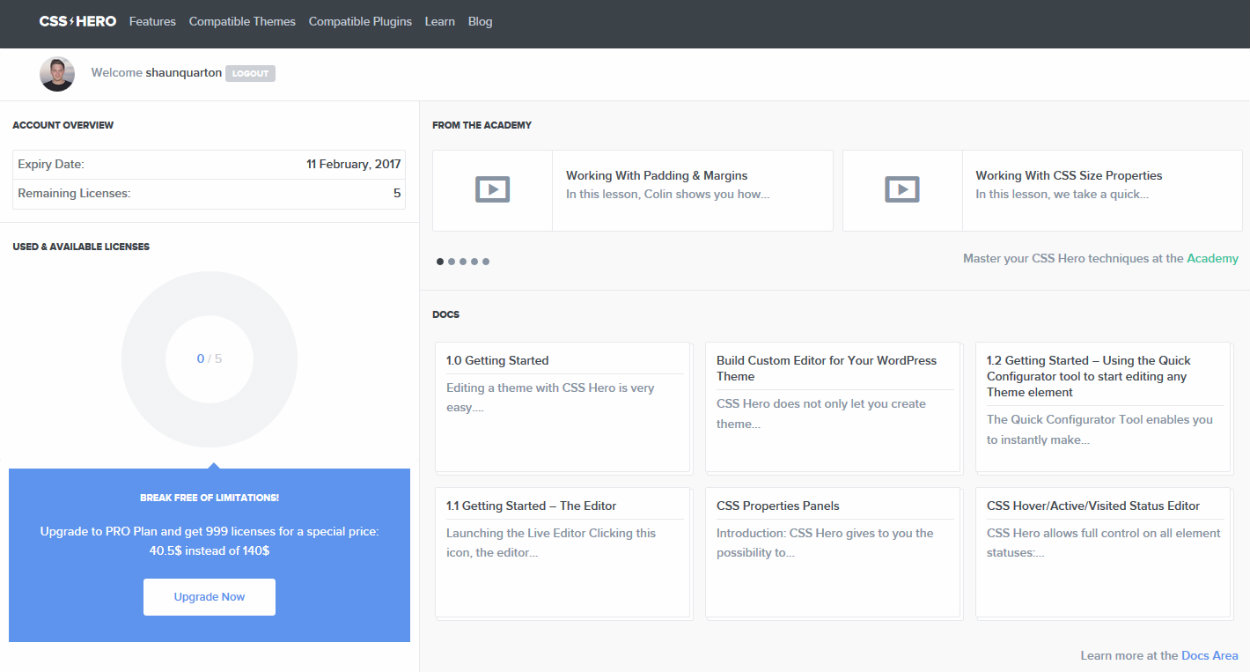Click the Used & Available Licenses heading

81,246
